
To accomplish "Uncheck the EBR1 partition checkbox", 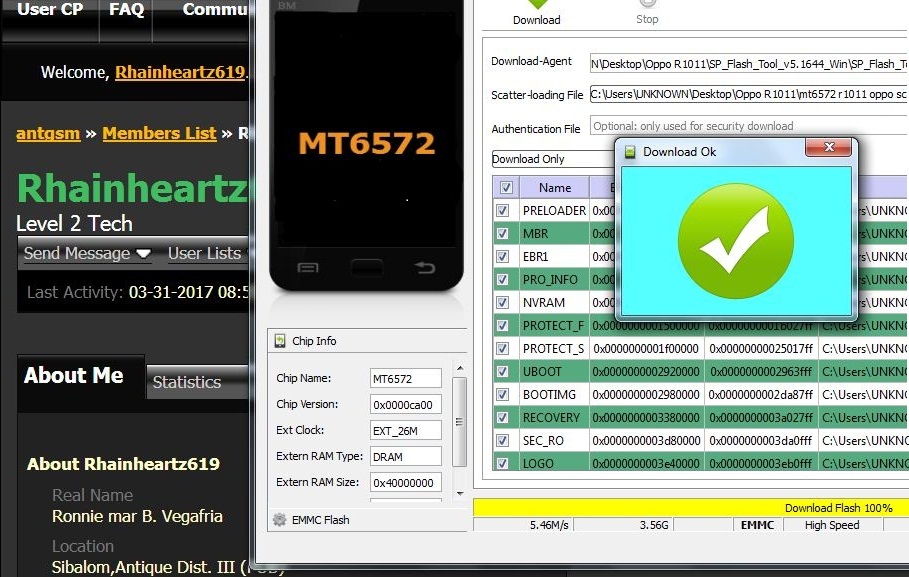I will tap(503, 256).
